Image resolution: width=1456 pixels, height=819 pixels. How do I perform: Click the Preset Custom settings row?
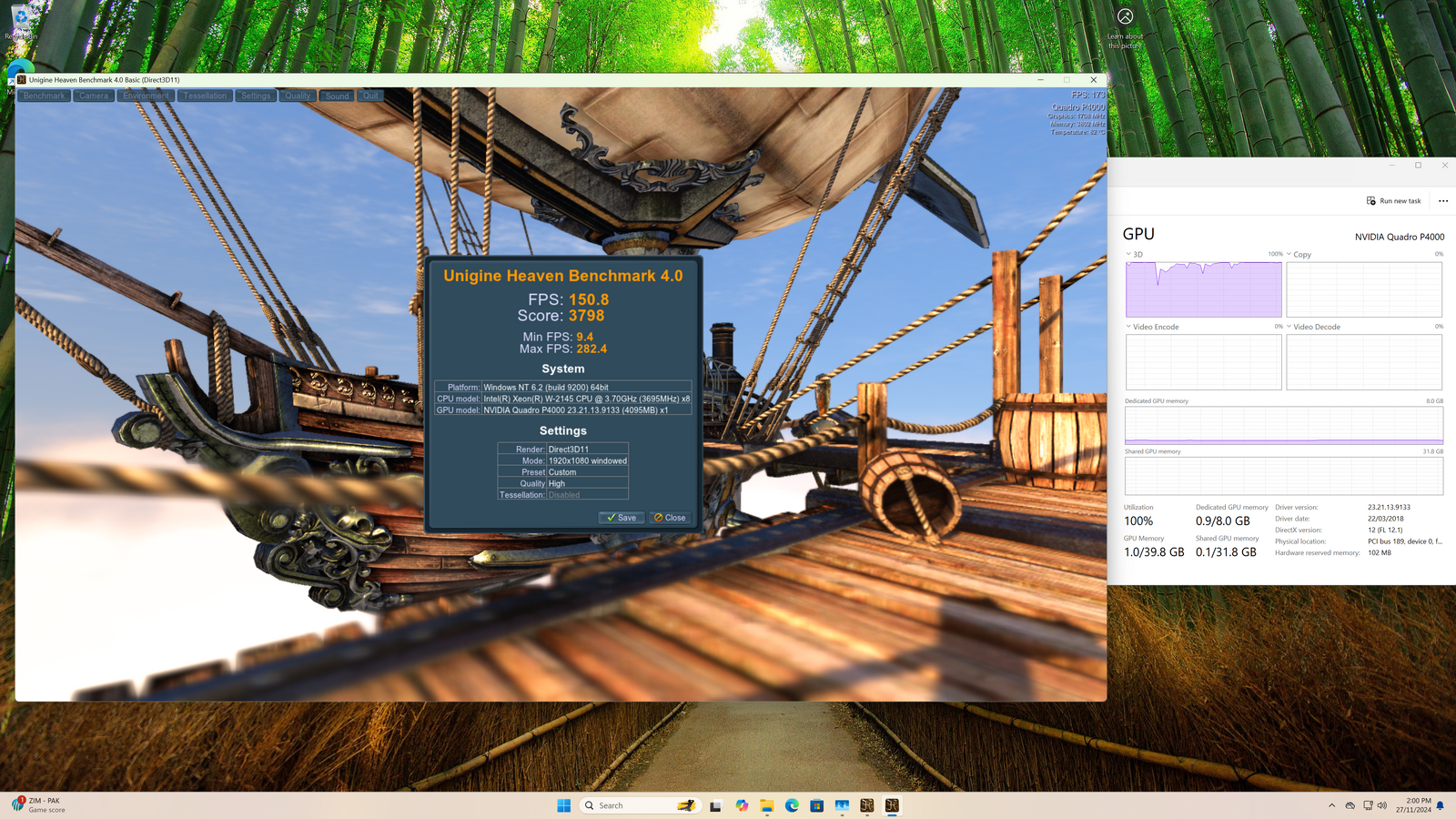(x=563, y=472)
